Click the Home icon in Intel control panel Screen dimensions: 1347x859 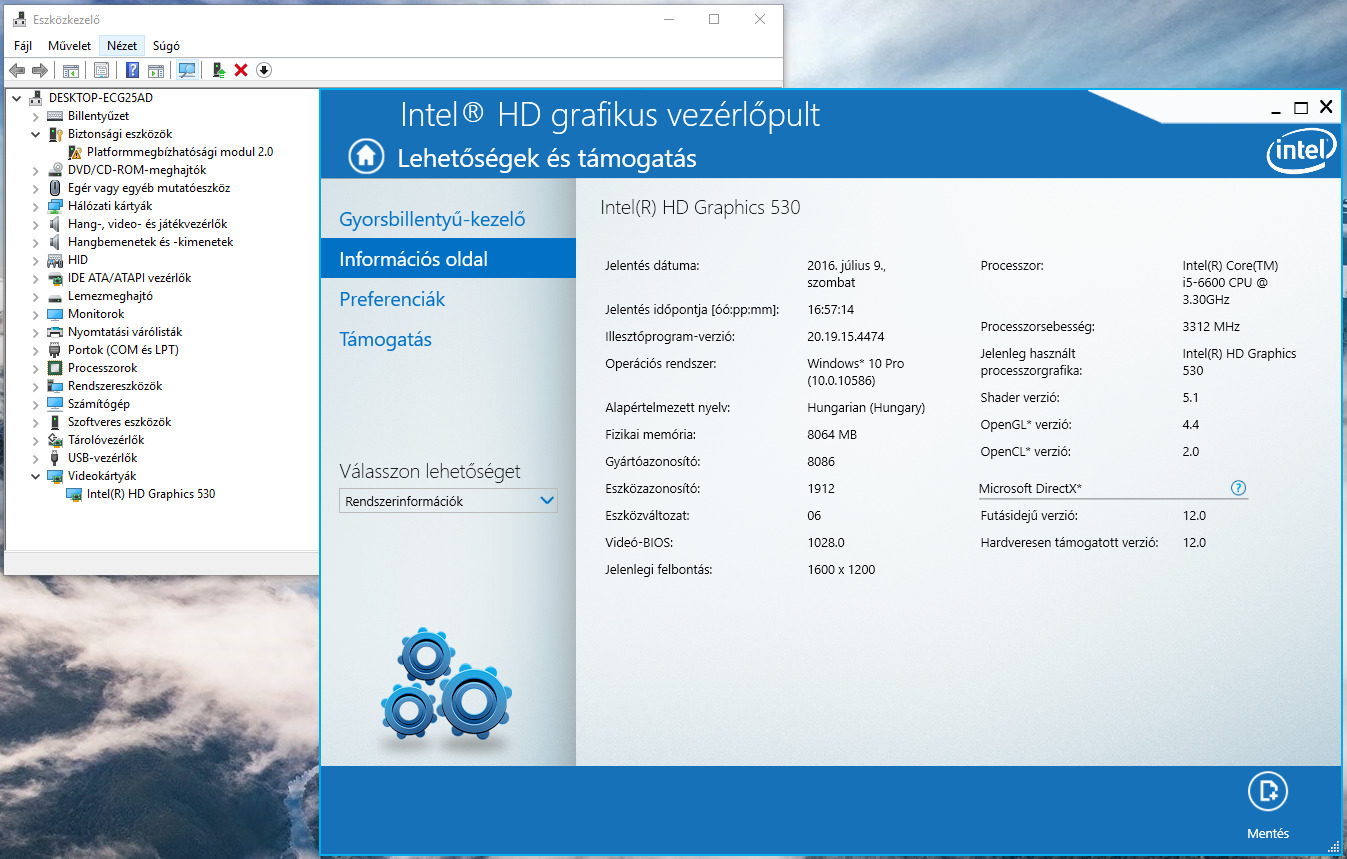click(366, 156)
